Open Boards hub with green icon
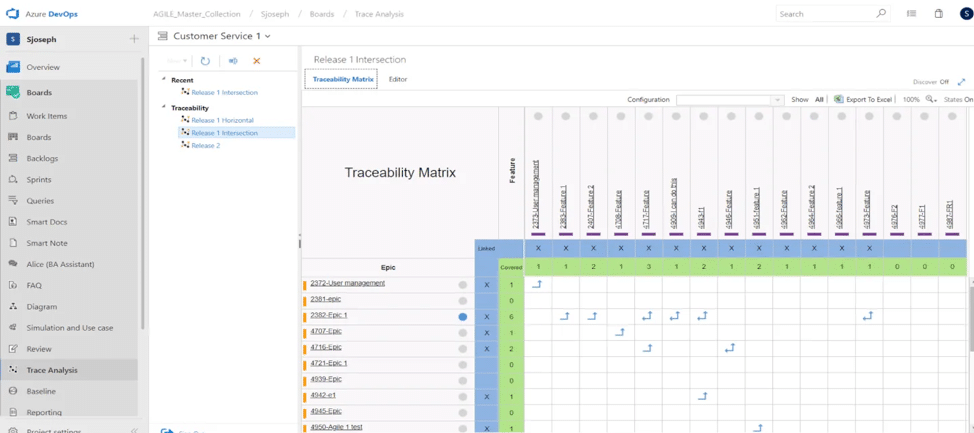974x433 pixels. click(39, 93)
